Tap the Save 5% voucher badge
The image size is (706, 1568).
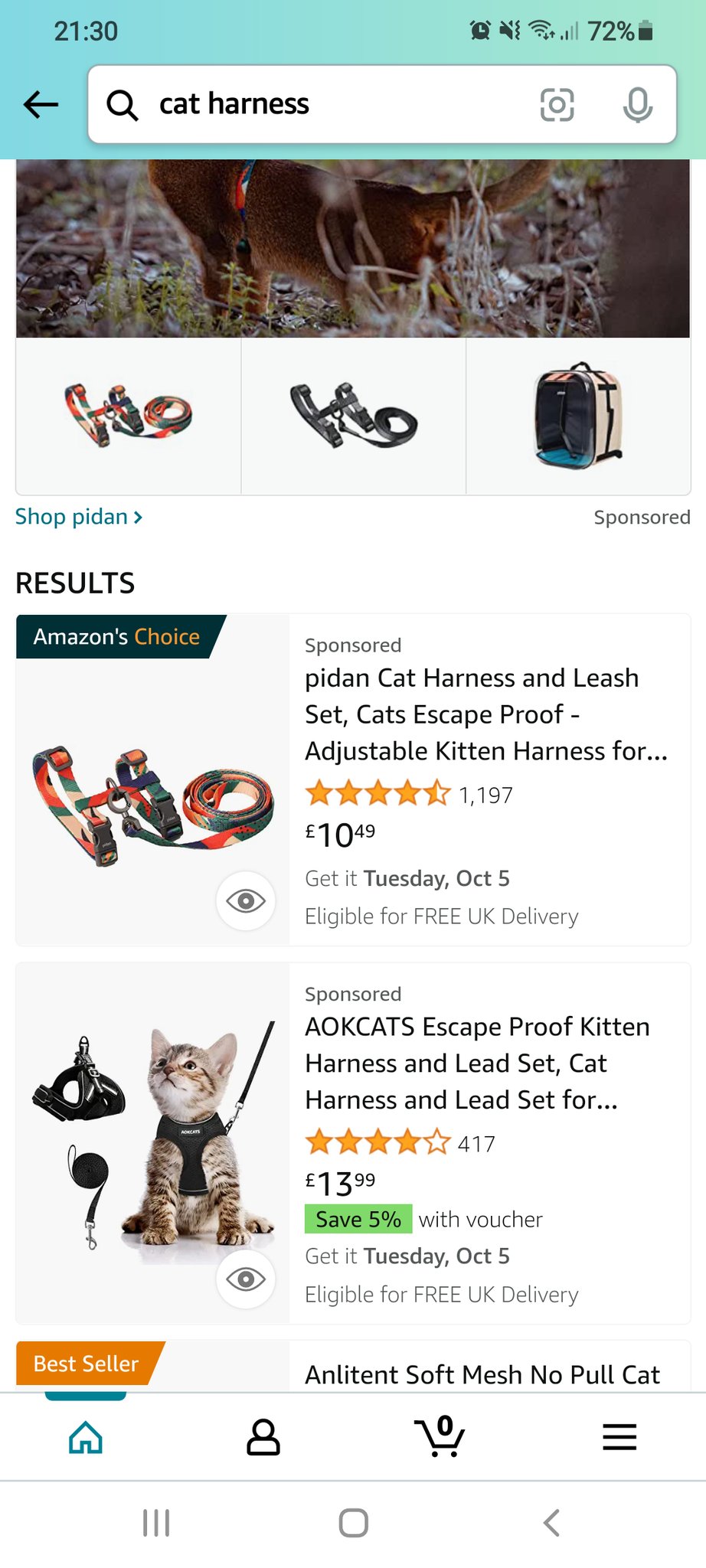358,1219
